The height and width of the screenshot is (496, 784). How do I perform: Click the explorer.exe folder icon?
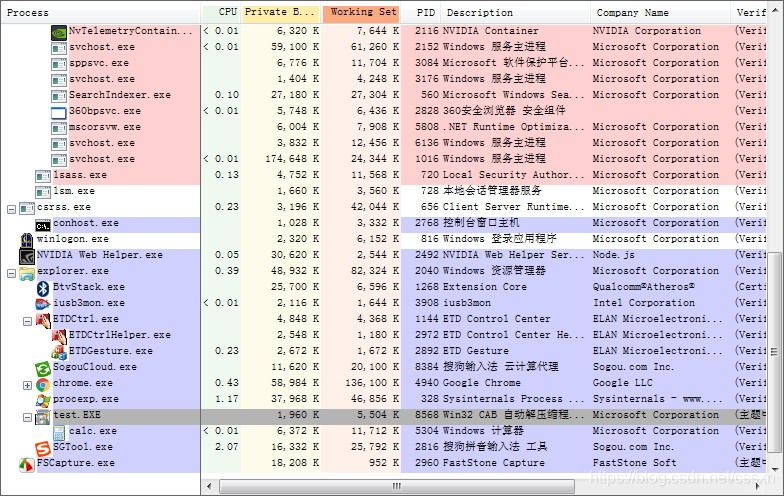click(27, 274)
